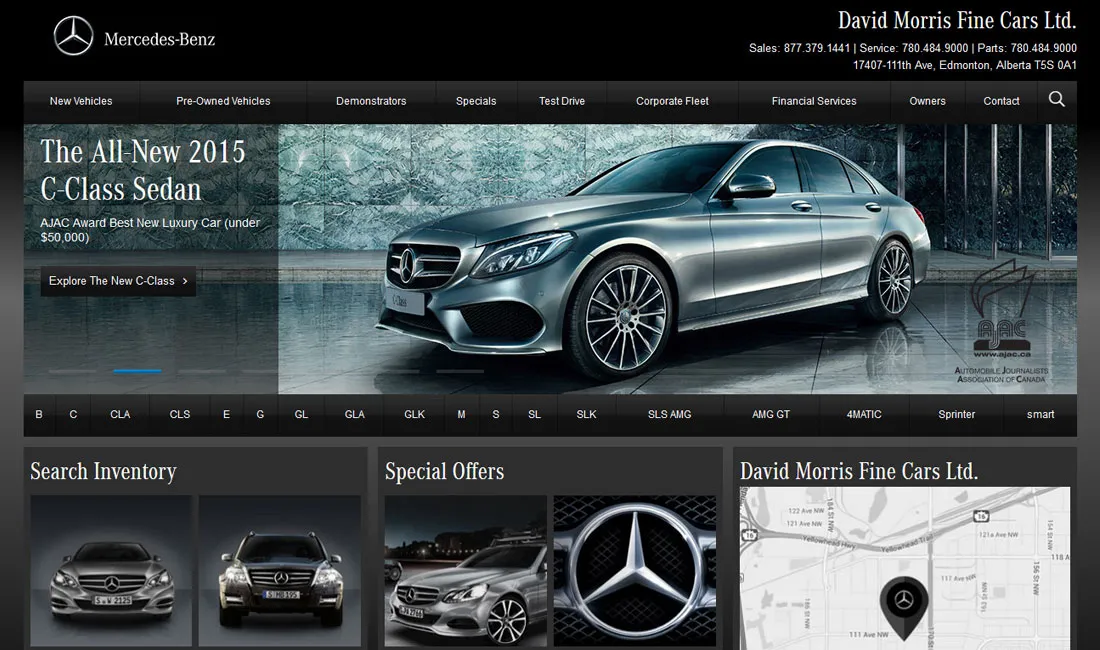
Task: Click the Mercedes-Benz star logo in header
Action: (74, 36)
